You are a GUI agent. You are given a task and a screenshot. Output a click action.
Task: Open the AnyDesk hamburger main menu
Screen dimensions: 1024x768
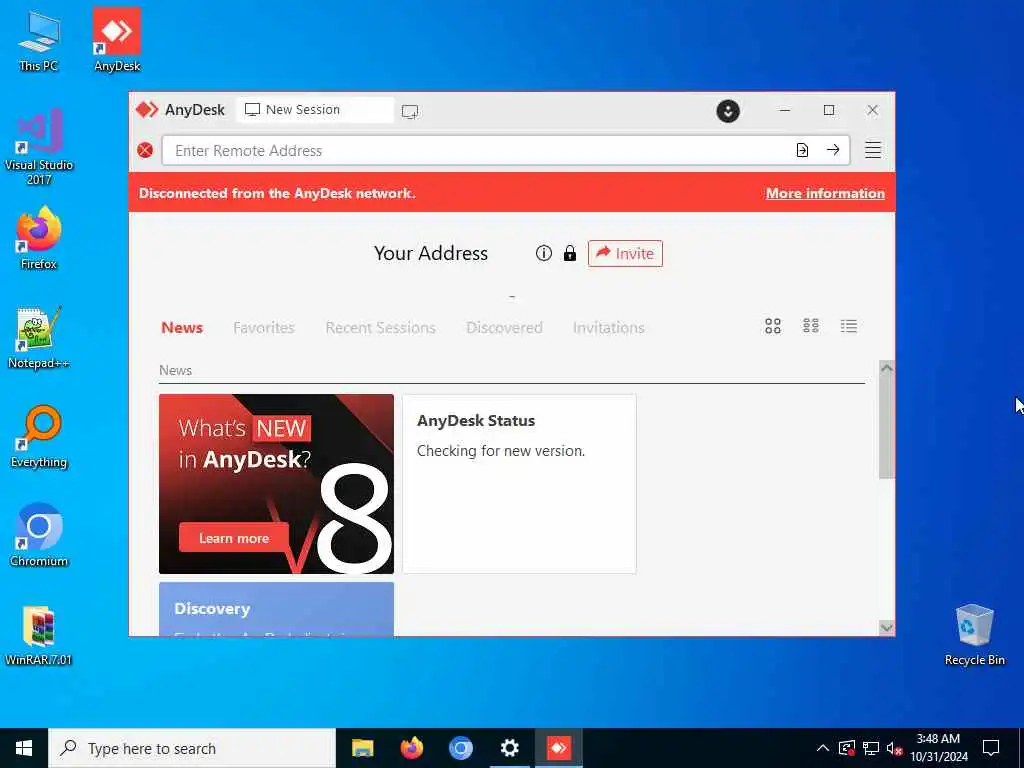[x=872, y=150]
